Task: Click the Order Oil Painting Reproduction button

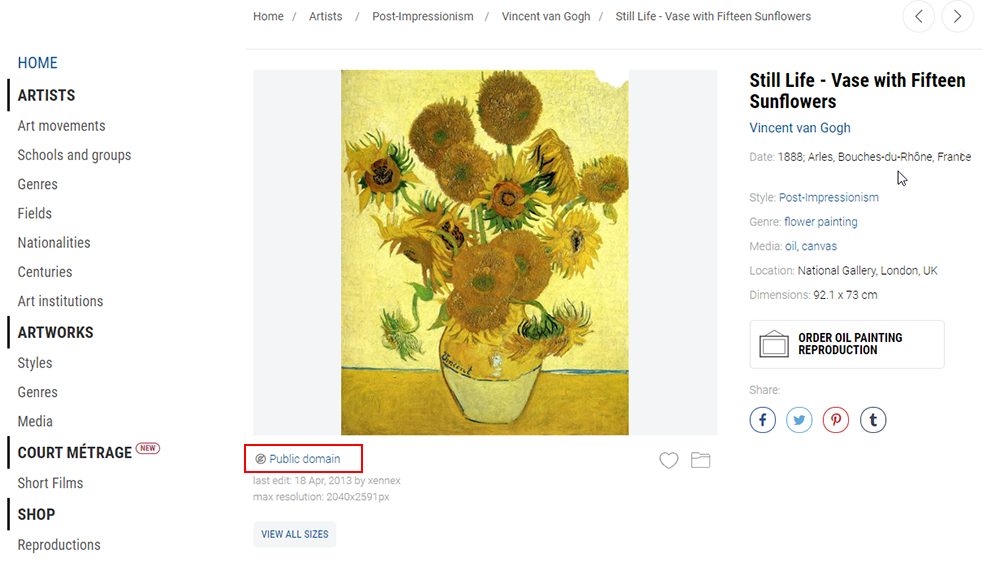Action: (846, 344)
